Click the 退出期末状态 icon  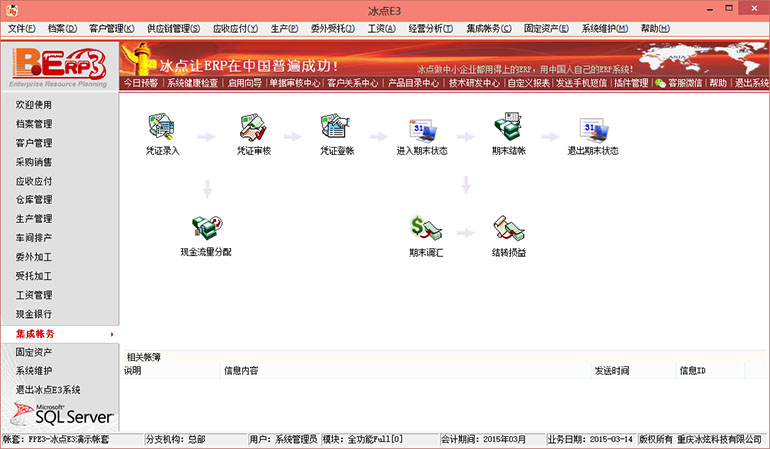click(x=593, y=130)
